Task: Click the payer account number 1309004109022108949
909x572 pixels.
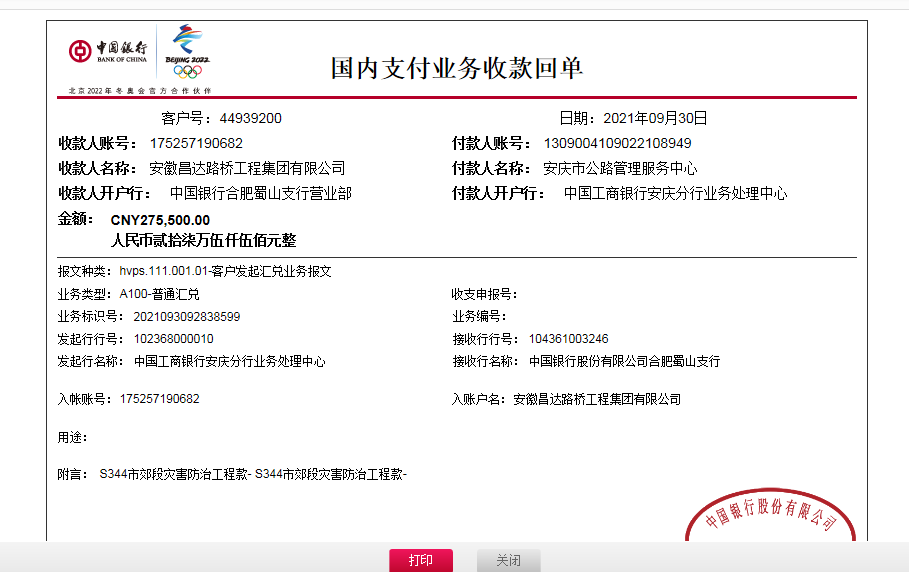Action: 617,143
